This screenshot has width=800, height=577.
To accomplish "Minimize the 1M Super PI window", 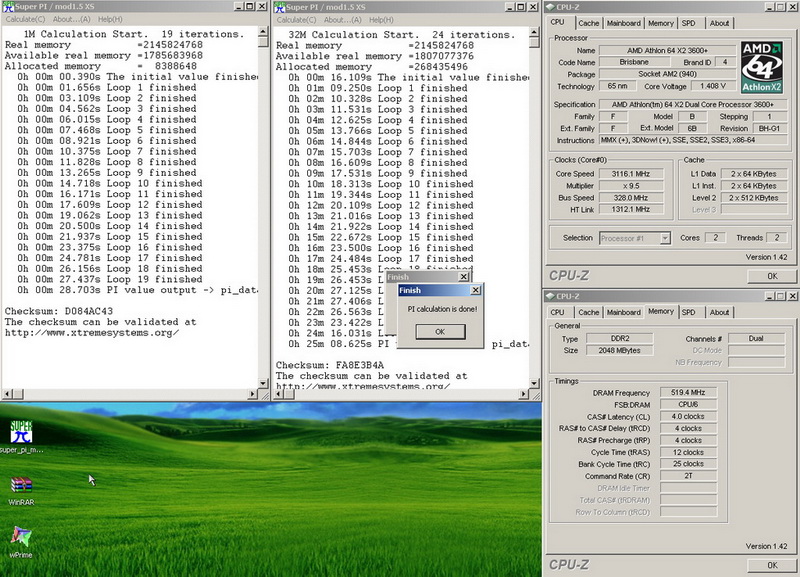I will pyautogui.click(x=239, y=7).
